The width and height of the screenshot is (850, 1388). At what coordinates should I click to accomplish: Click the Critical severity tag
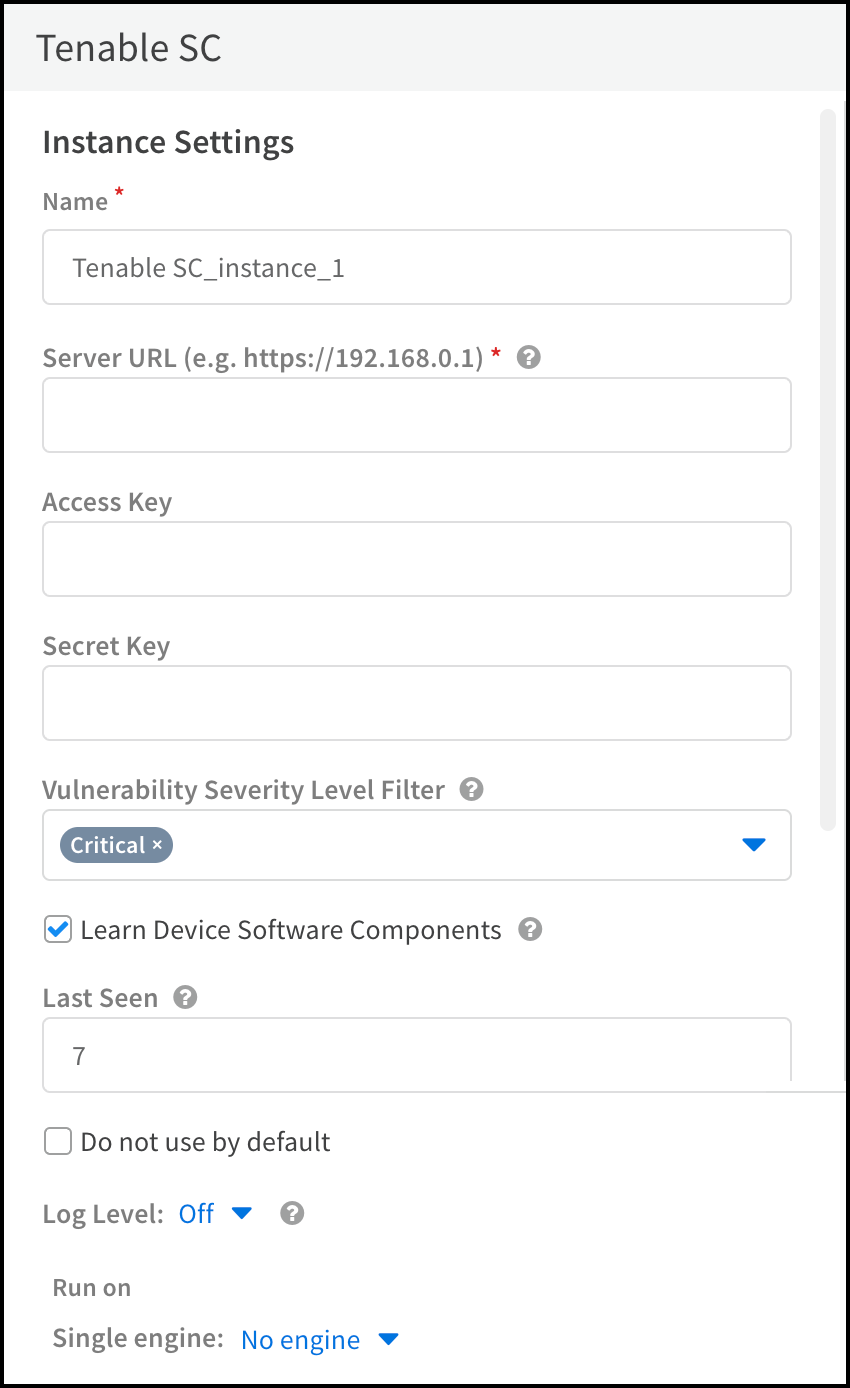click(107, 845)
